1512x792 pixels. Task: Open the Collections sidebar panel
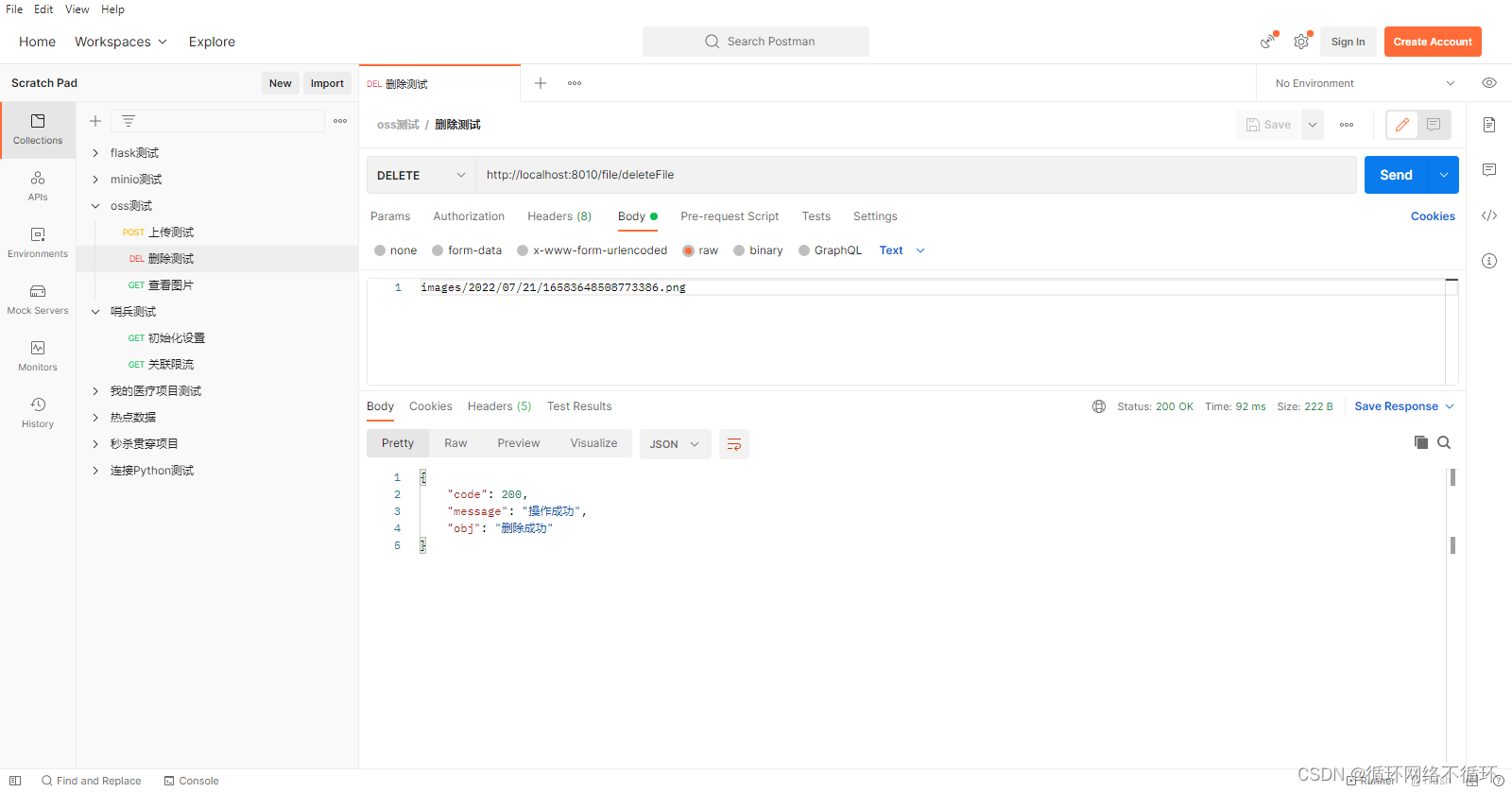[38, 129]
